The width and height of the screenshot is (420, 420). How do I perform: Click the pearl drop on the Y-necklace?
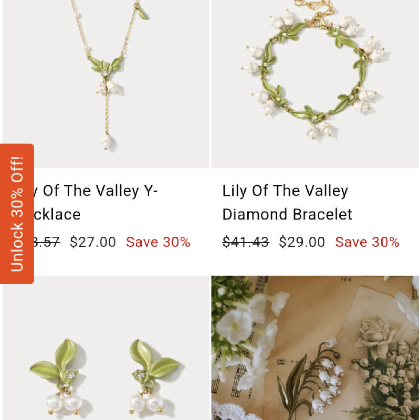pos(107,142)
